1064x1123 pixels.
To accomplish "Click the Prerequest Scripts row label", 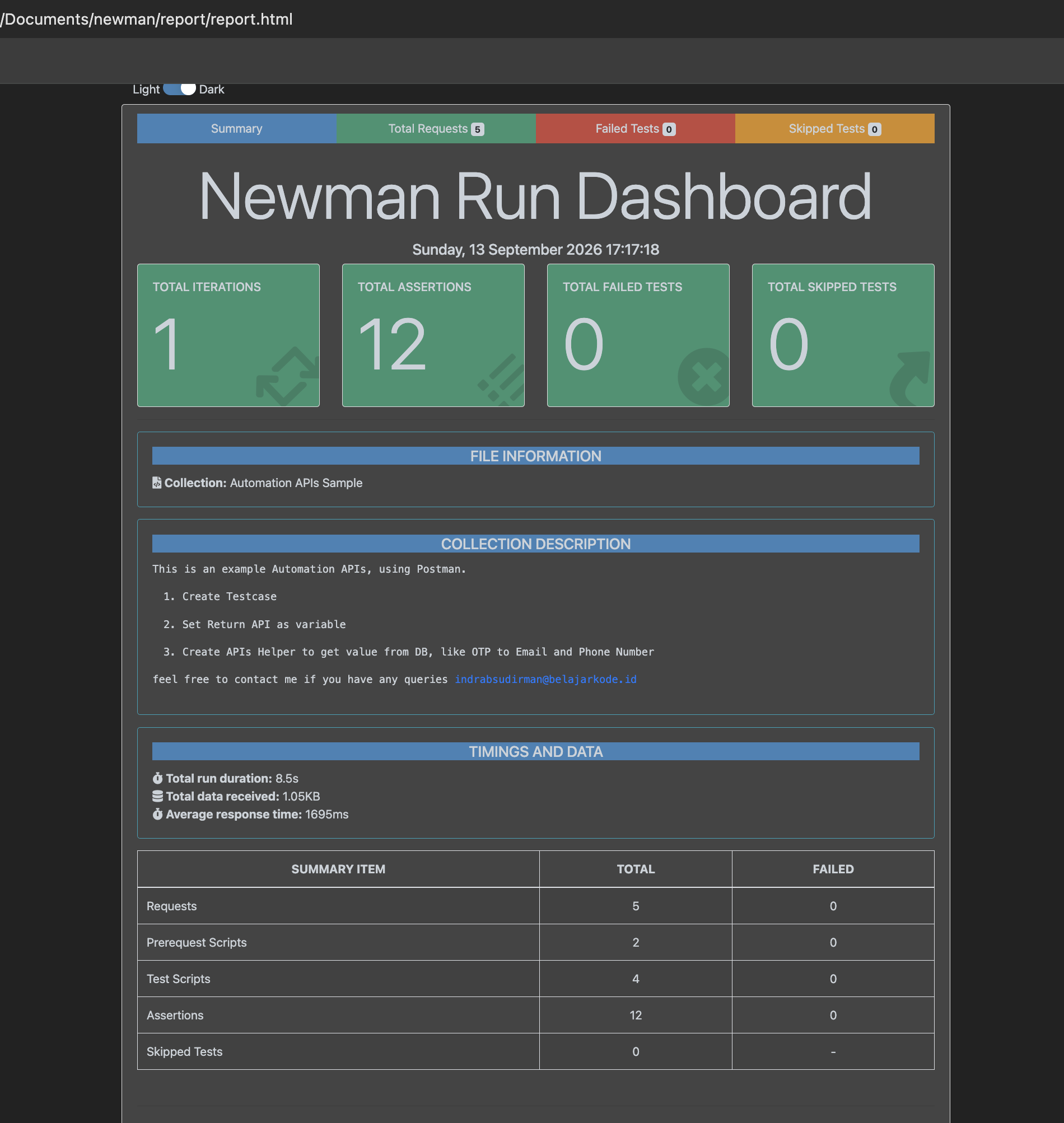I will click(x=197, y=942).
